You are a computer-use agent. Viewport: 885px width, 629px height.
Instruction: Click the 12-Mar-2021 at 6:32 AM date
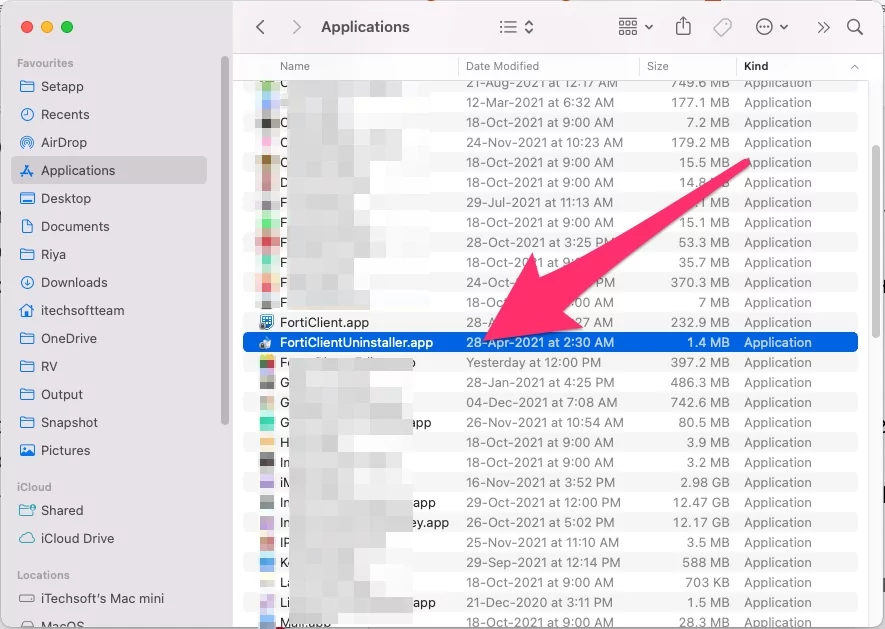tap(540, 103)
